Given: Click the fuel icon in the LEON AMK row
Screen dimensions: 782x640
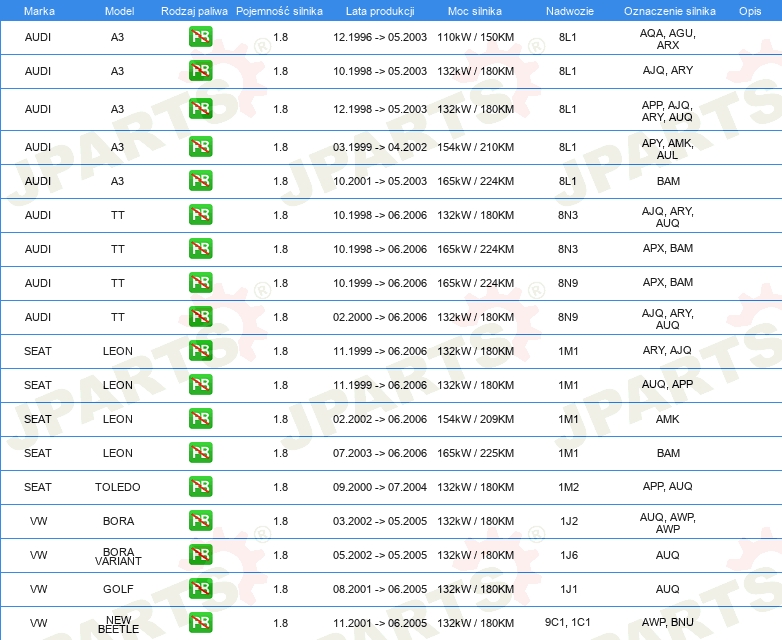Looking at the screenshot, I should point(200,418).
